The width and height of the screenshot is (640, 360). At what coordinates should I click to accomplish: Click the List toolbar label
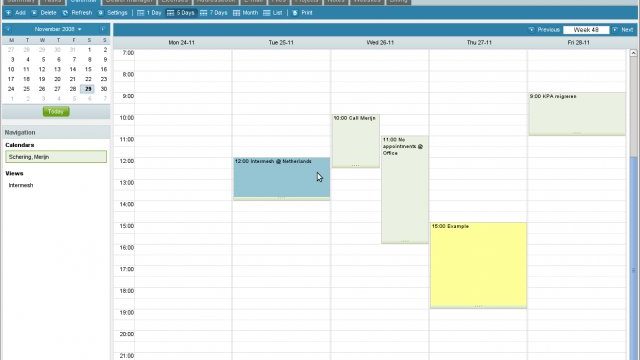coord(278,13)
